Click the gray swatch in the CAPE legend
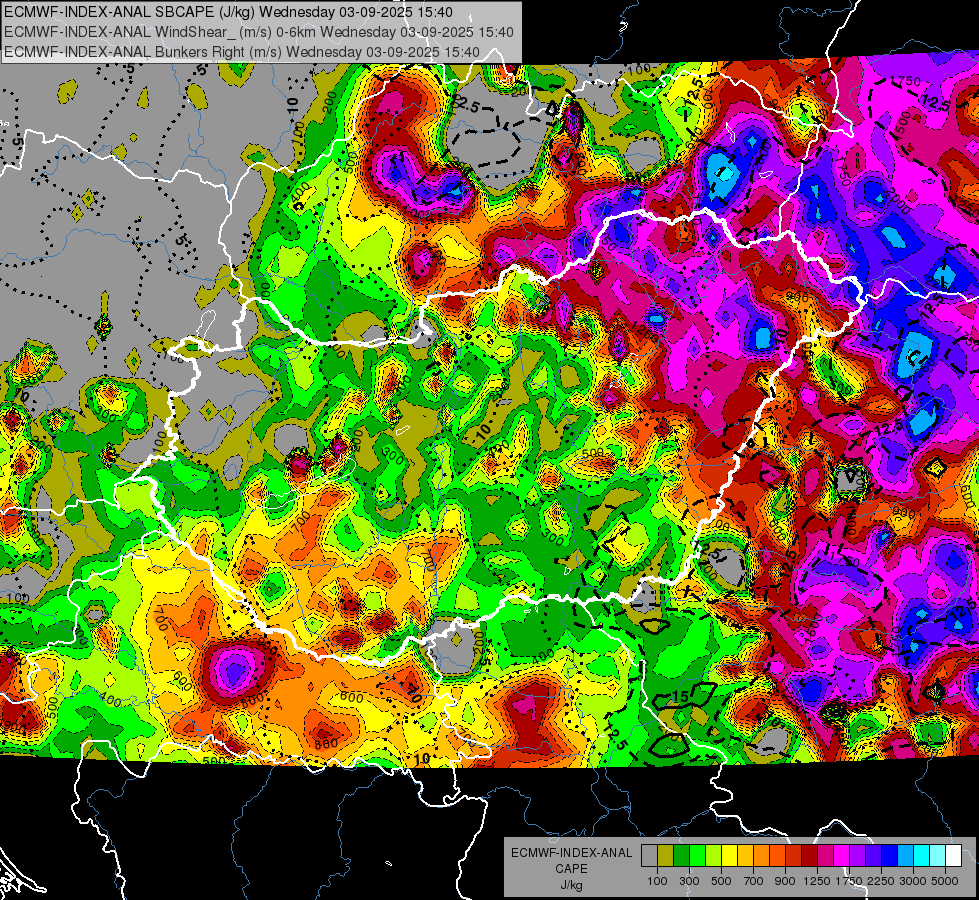Viewport: 979px width, 900px height. point(649,856)
